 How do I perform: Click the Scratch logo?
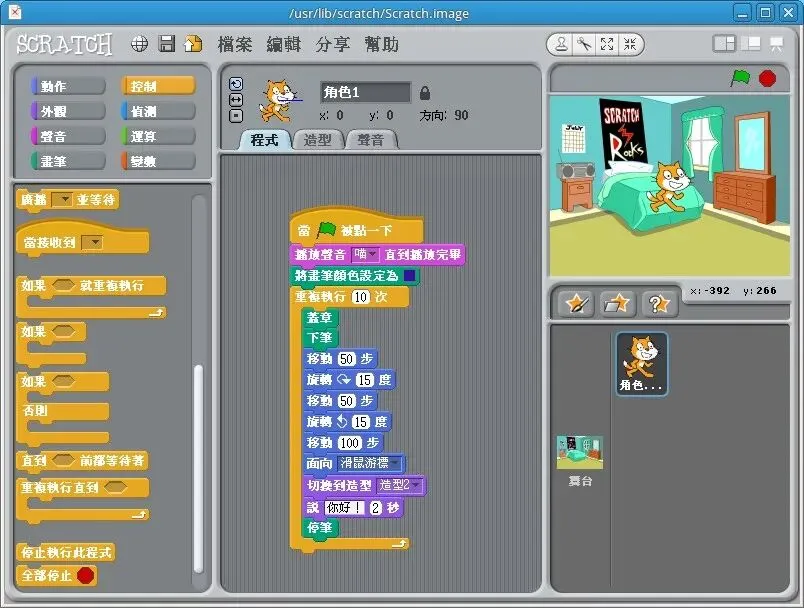64,44
